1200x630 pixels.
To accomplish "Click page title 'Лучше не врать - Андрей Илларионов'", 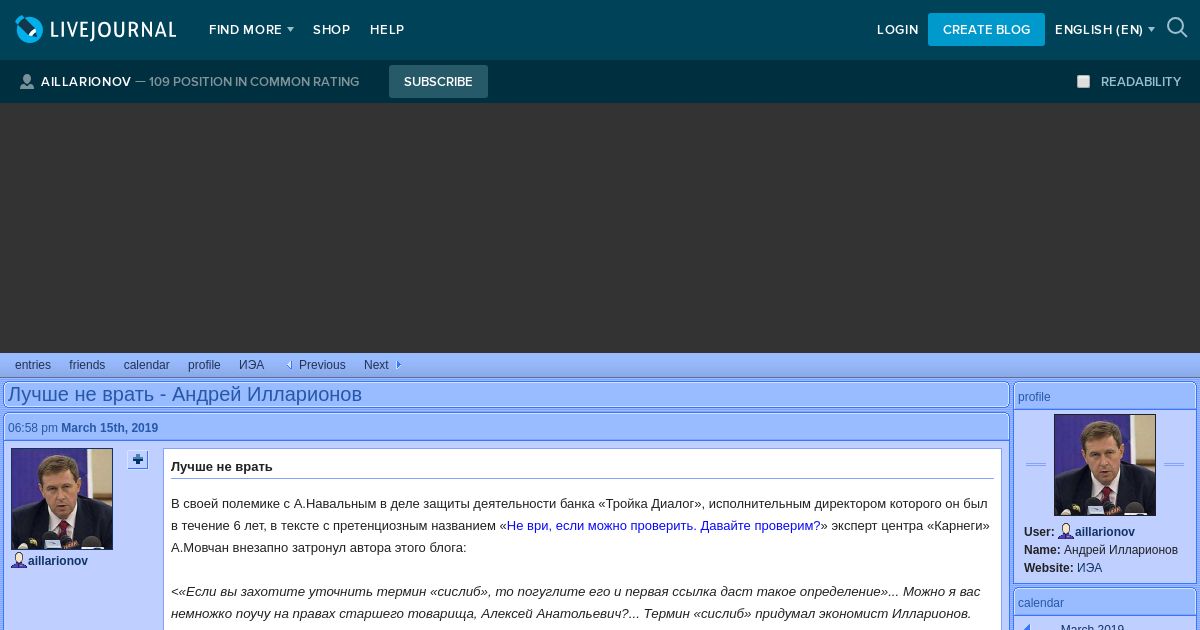I will pos(185,394).
